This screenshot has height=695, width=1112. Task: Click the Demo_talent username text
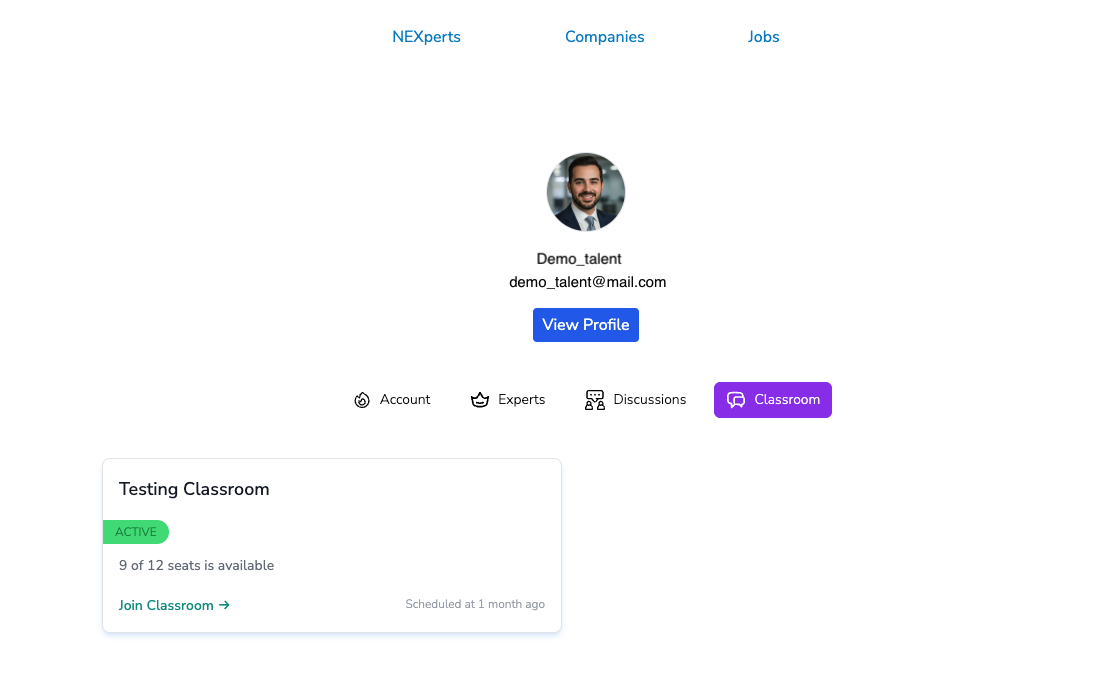[x=579, y=259]
